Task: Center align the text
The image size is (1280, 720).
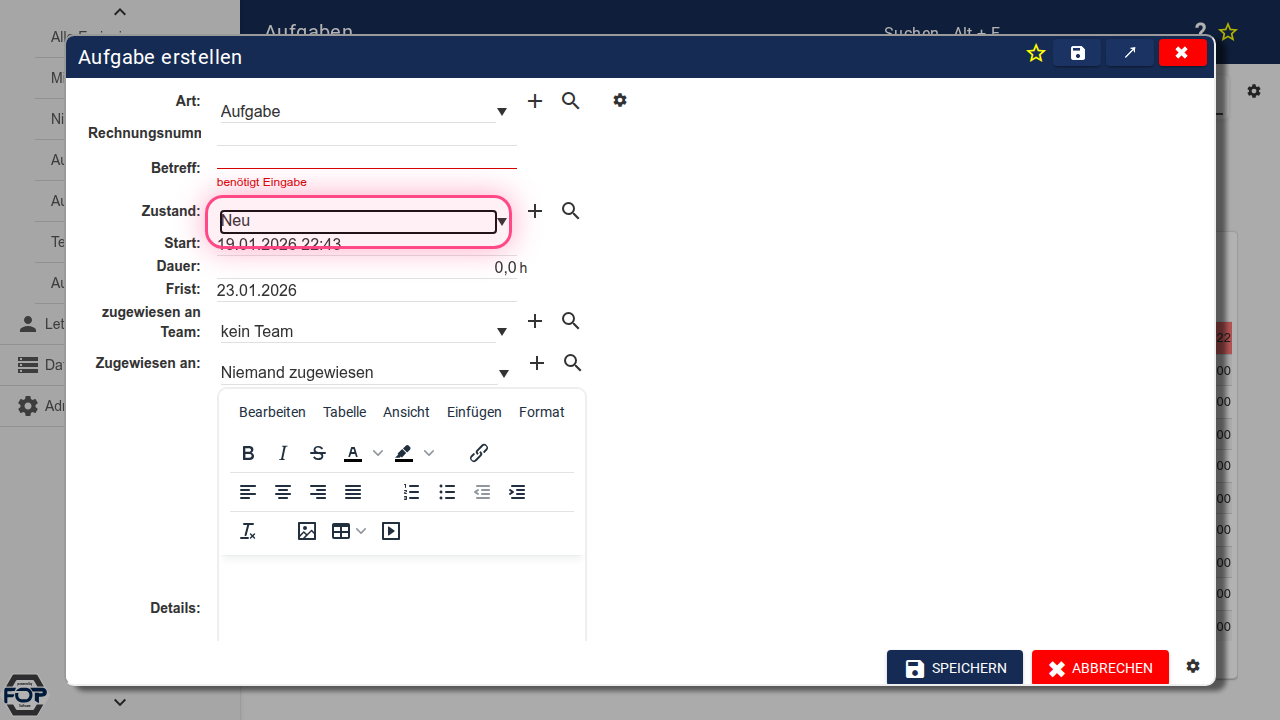Action: [x=283, y=492]
